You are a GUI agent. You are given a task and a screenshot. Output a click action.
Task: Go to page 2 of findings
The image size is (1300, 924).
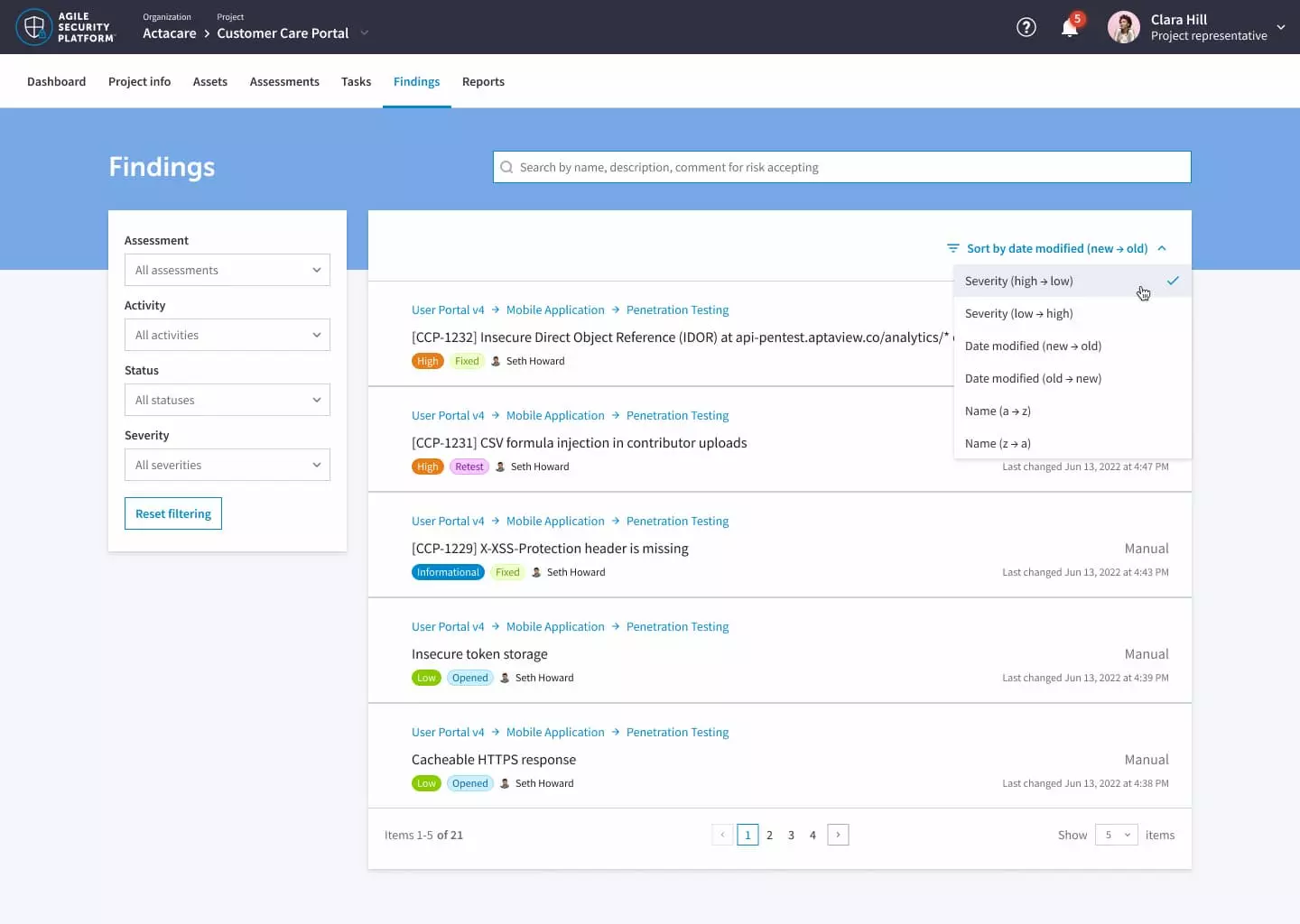pos(769,835)
